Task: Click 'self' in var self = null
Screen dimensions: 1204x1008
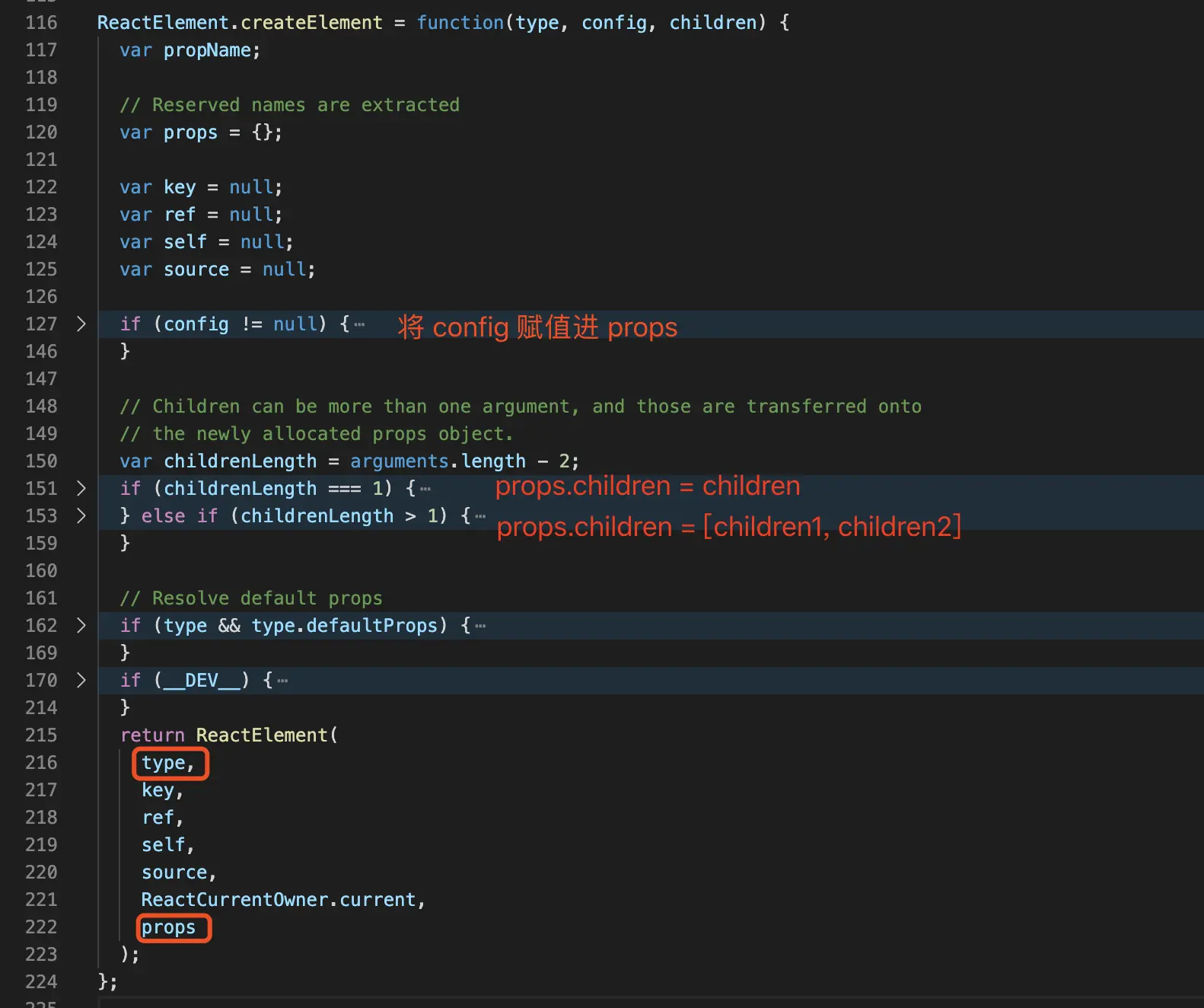Action: [185, 242]
